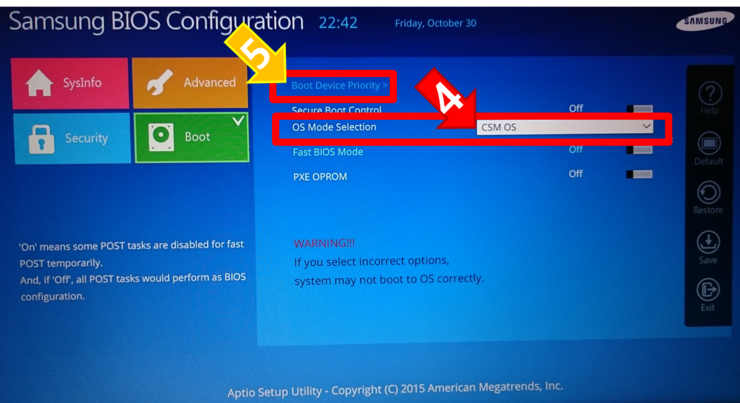
Task: Select the Fast BIOS Mode label
Action: (328, 152)
